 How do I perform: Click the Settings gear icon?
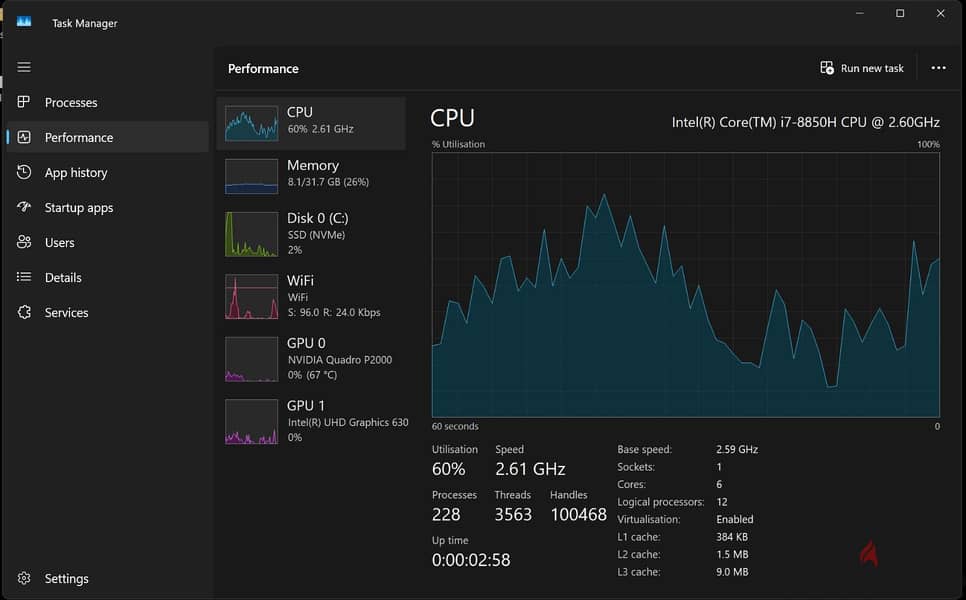24,578
